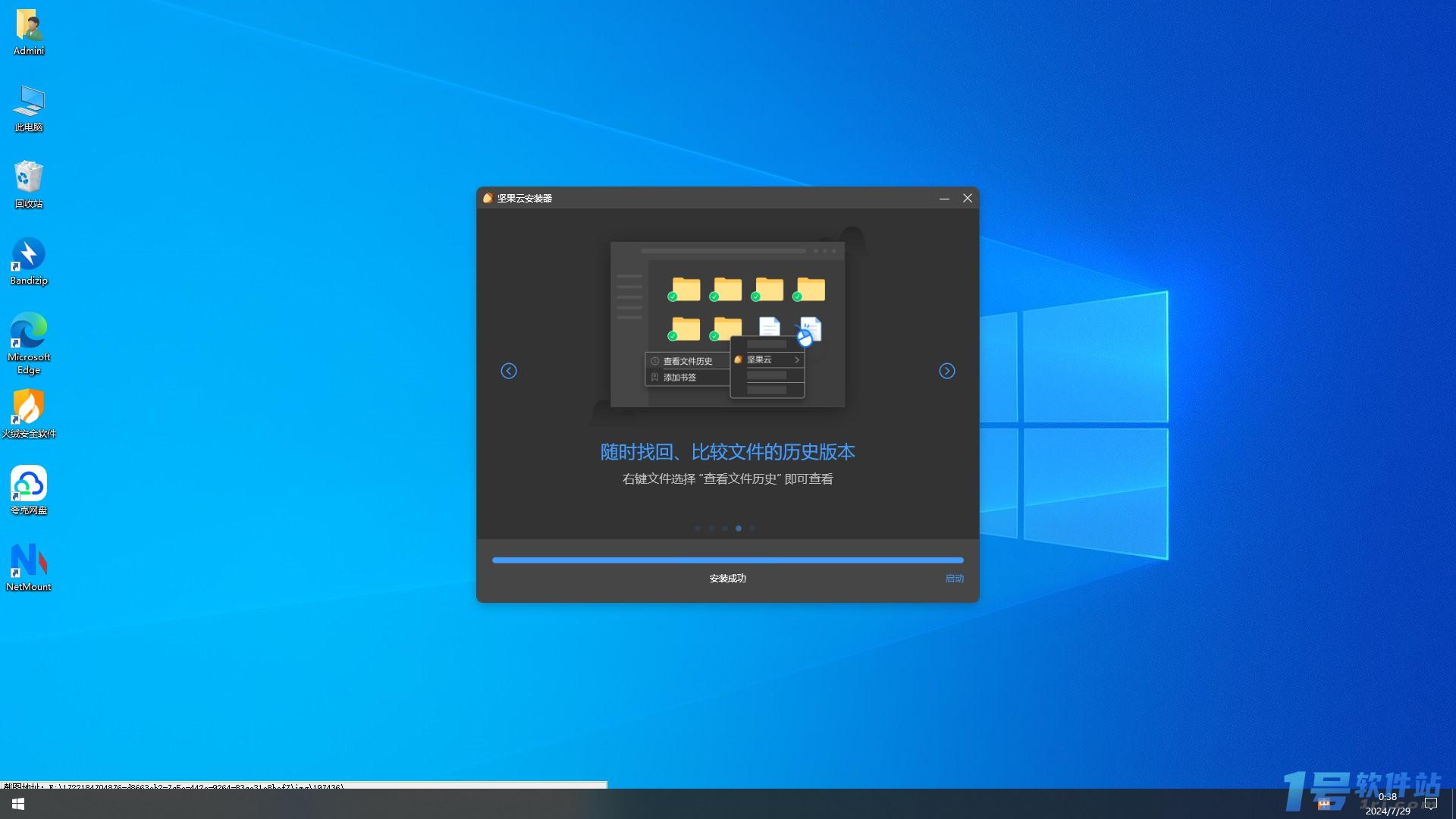Click the blue installation progress bar

tap(728, 560)
